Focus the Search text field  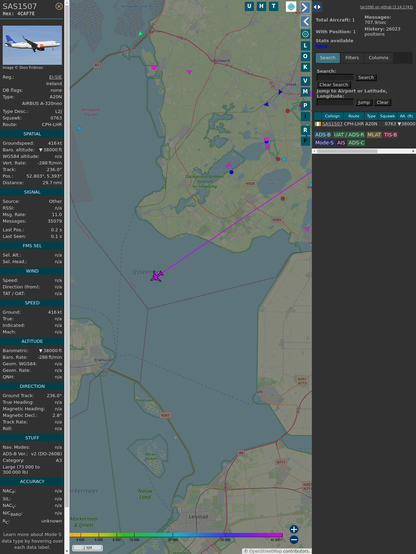pyautogui.click(x=335, y=77)
